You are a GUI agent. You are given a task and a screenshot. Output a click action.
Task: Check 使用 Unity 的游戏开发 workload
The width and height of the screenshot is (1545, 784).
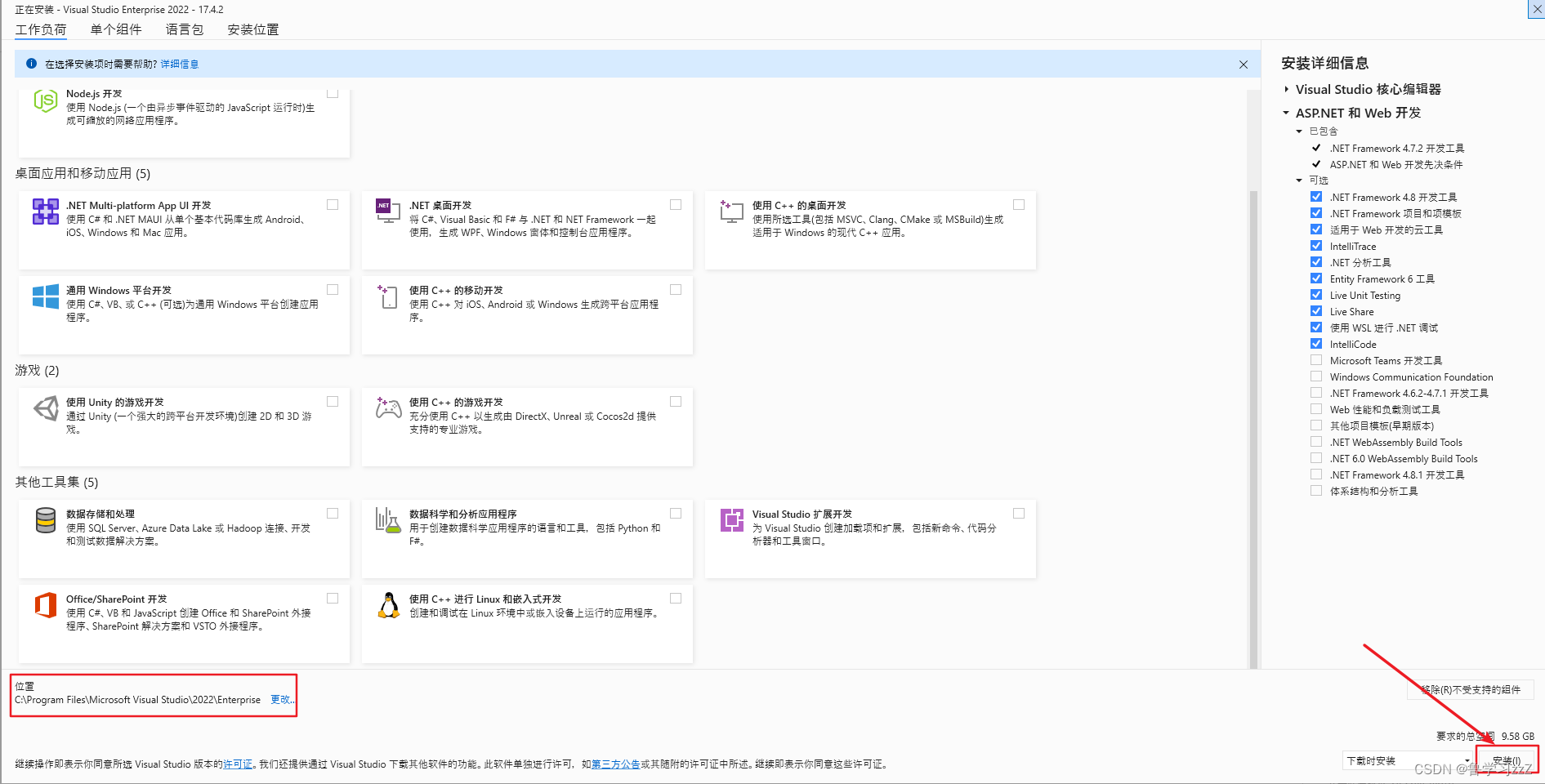pos(333,402)
